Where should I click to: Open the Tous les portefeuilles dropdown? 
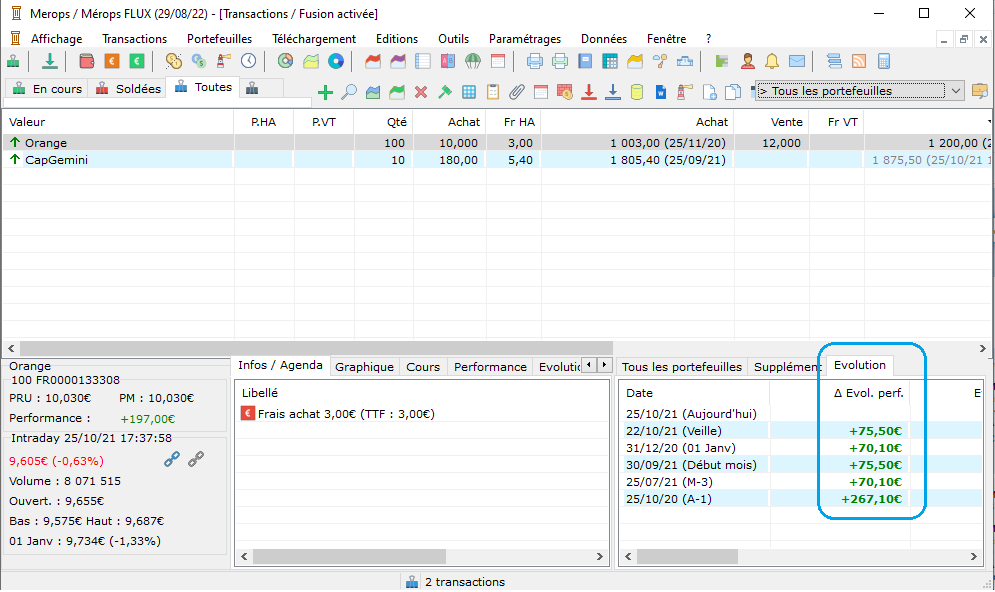click(x=860, y=91)
